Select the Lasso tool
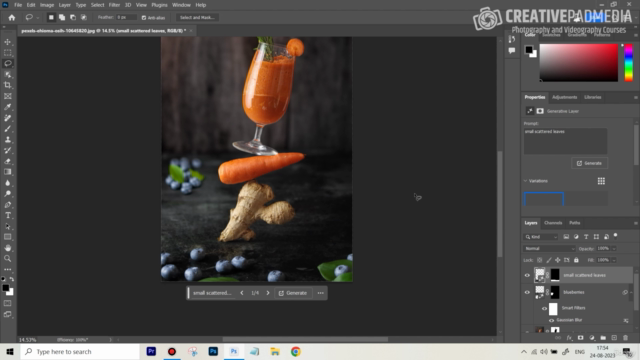The width and height of the screenshot is (640, 360). click(x=7, y=64)
